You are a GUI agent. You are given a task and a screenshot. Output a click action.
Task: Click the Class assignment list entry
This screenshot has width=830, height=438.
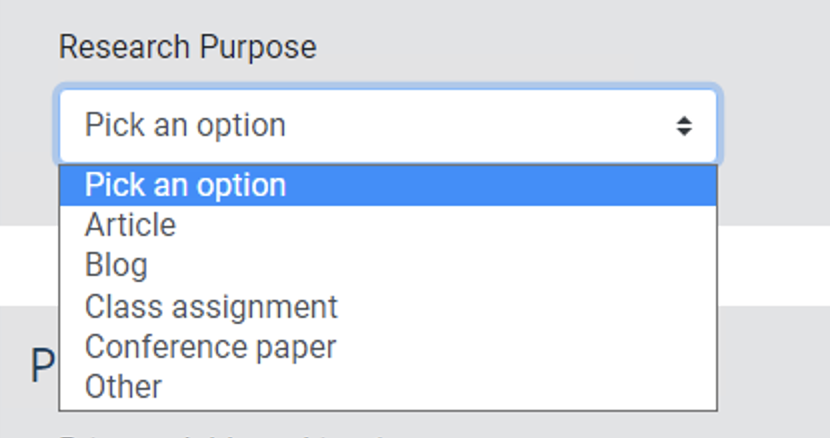click(211, 306)
